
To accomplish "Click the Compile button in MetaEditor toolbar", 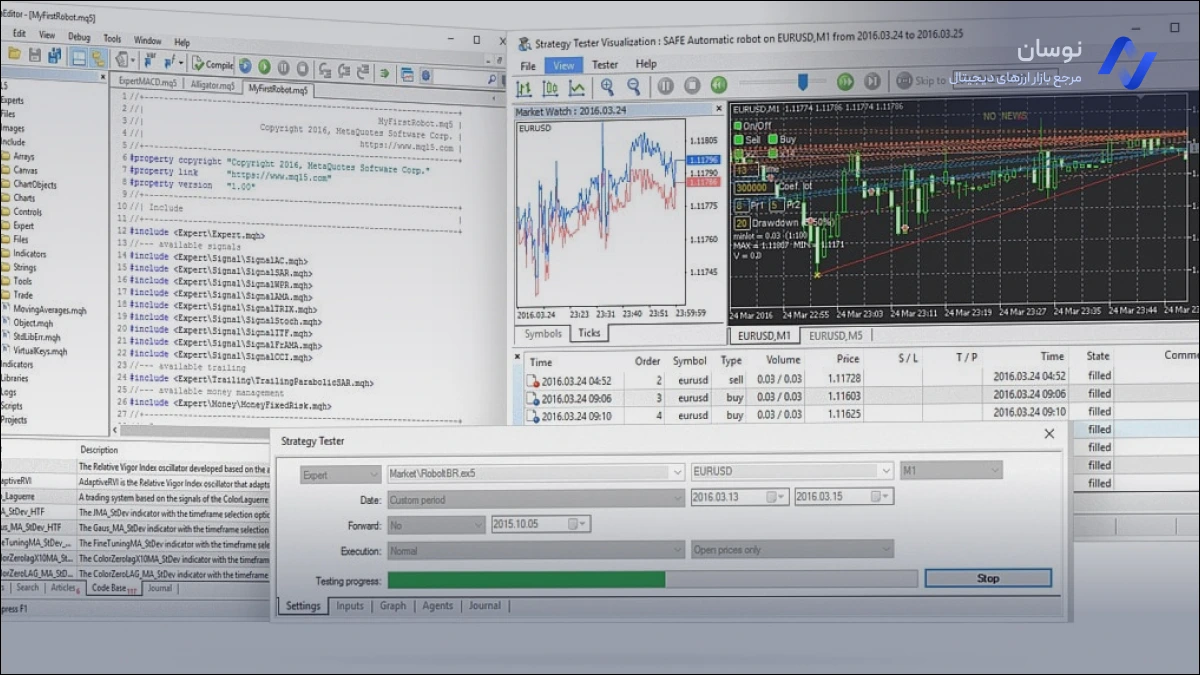I will pyautogui.click(x=212, y=65).
